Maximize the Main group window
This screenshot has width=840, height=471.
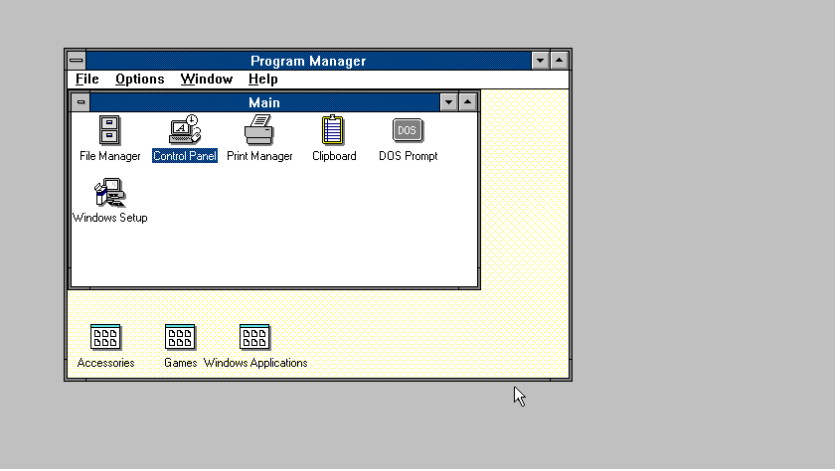[468, 102]
